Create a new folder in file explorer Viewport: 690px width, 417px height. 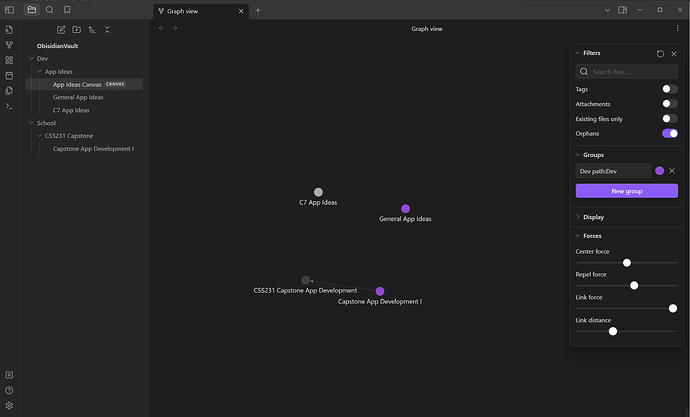click(x=77, y=30)
